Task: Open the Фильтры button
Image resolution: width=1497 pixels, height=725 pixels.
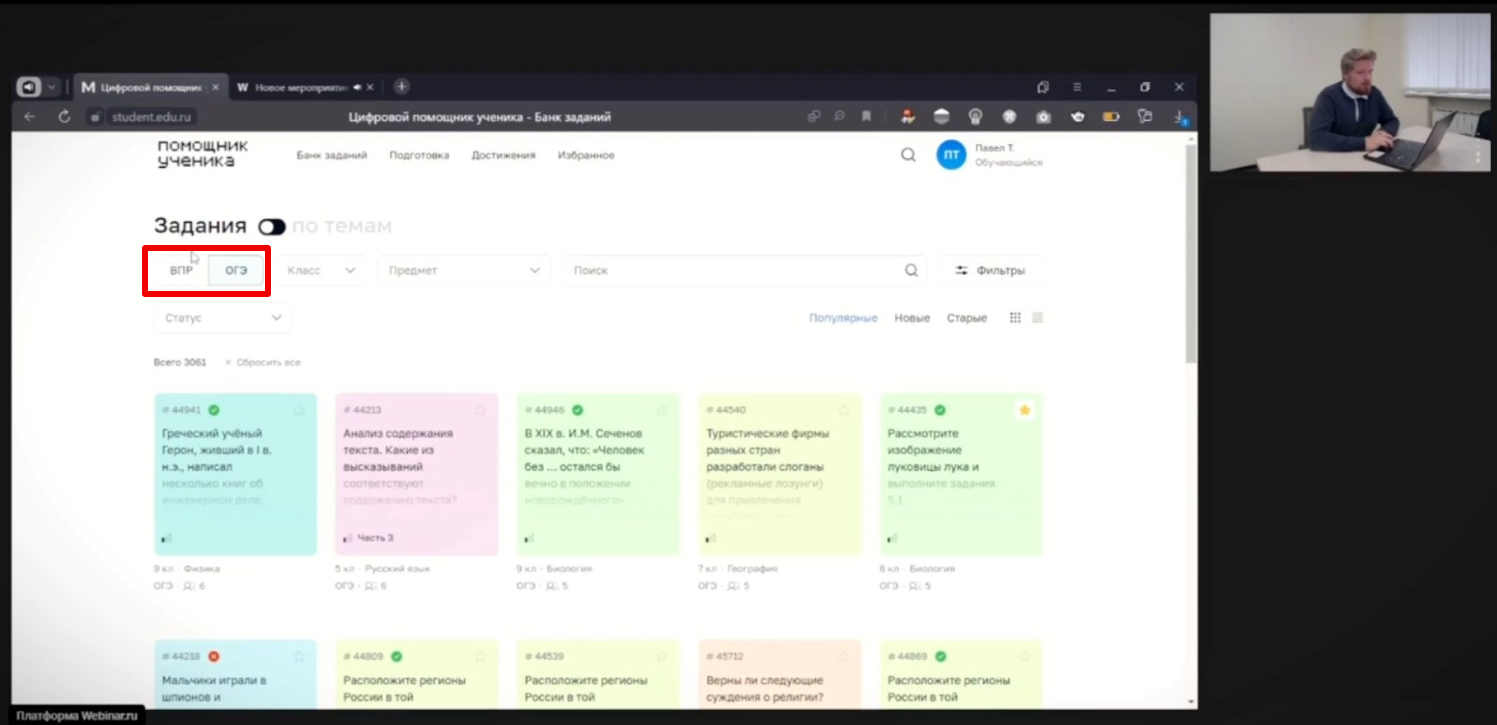Action: pos(989,270)
